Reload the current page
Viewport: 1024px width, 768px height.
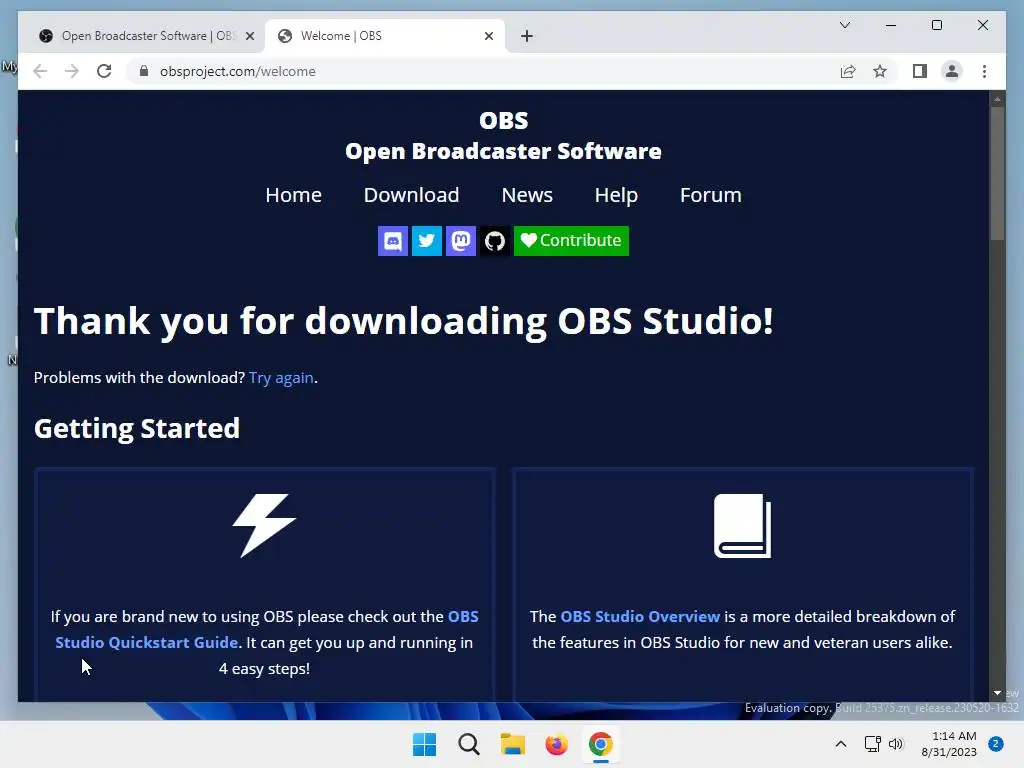point(104,71)
